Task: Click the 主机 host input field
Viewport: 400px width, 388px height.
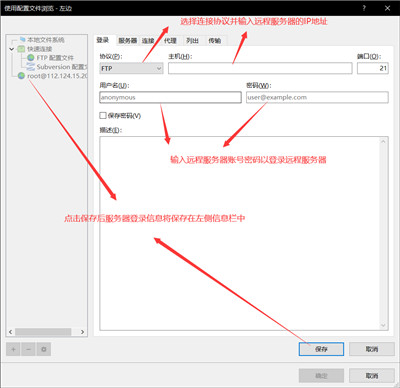Action: coord(260,68)
